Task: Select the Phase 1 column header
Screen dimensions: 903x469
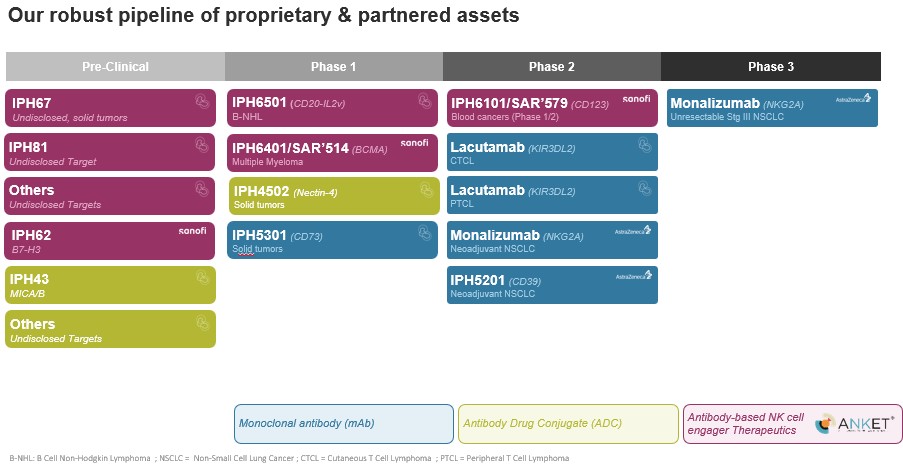Action: 333,67
